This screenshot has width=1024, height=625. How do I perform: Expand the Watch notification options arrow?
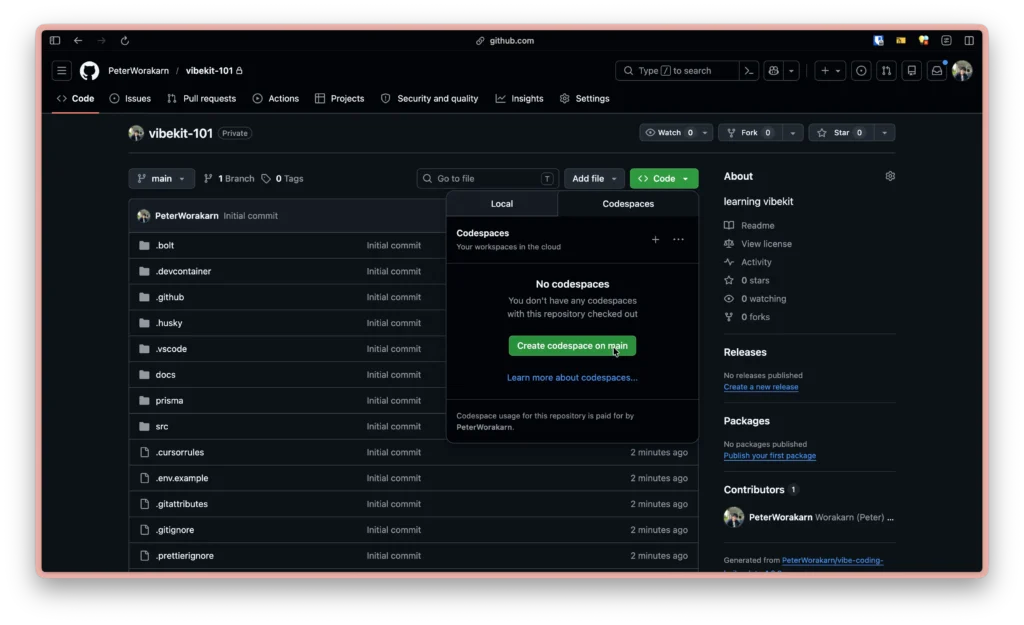[705, 133]
